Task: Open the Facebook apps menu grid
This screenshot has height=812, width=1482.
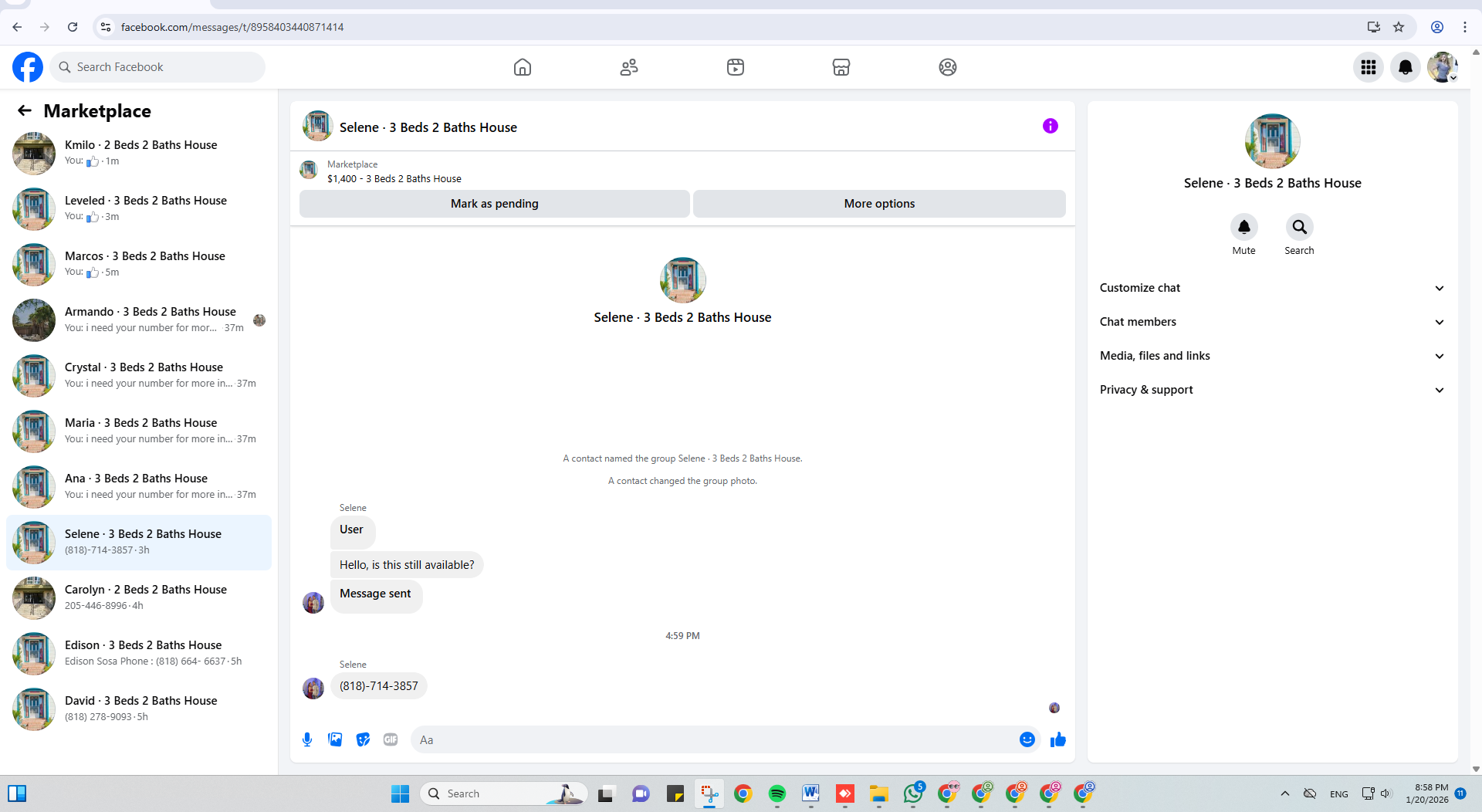Action: point(1369,67)
